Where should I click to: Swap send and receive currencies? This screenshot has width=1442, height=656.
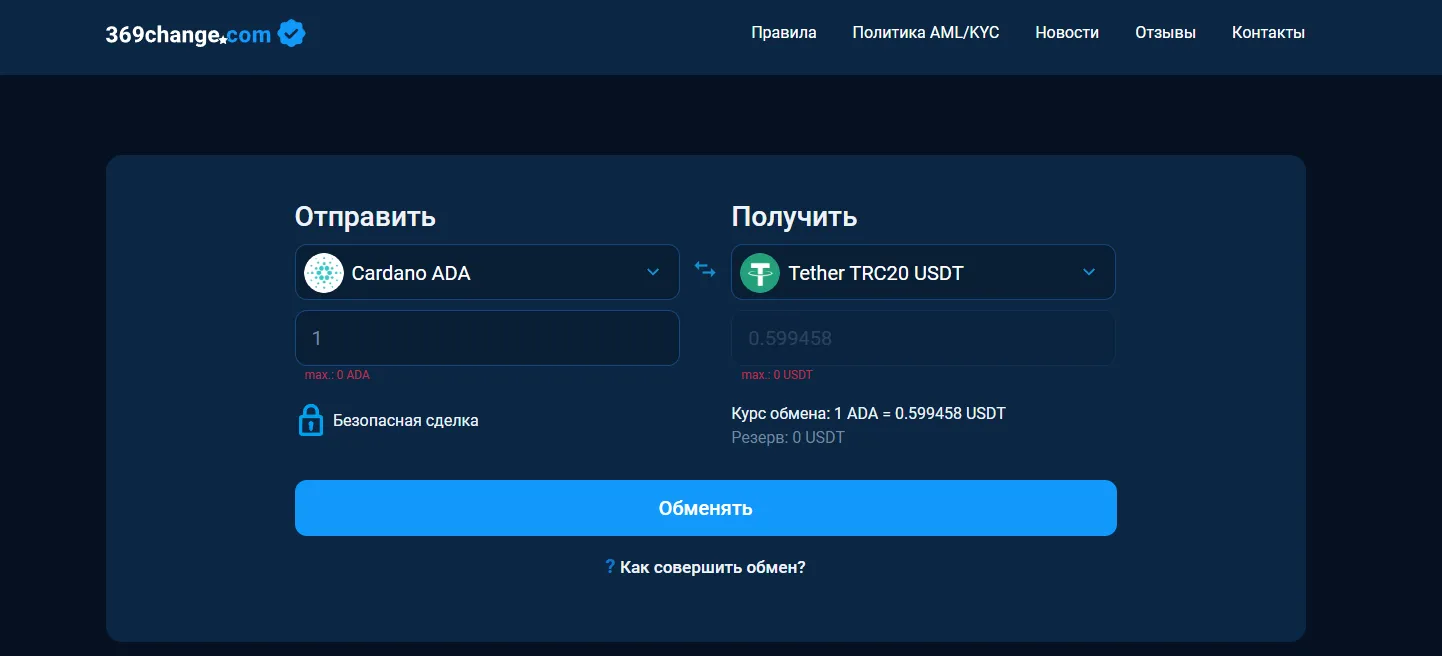coord(705,270)
